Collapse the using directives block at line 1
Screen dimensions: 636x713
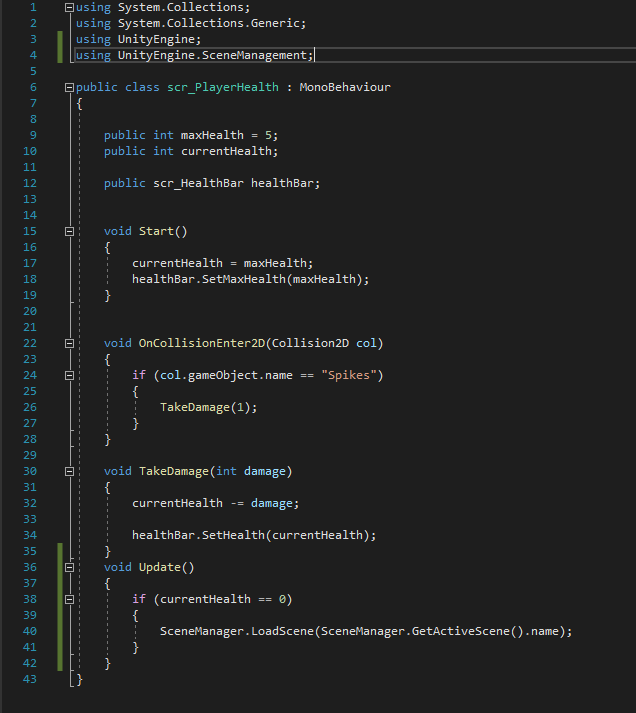click(x=69, y=8)
